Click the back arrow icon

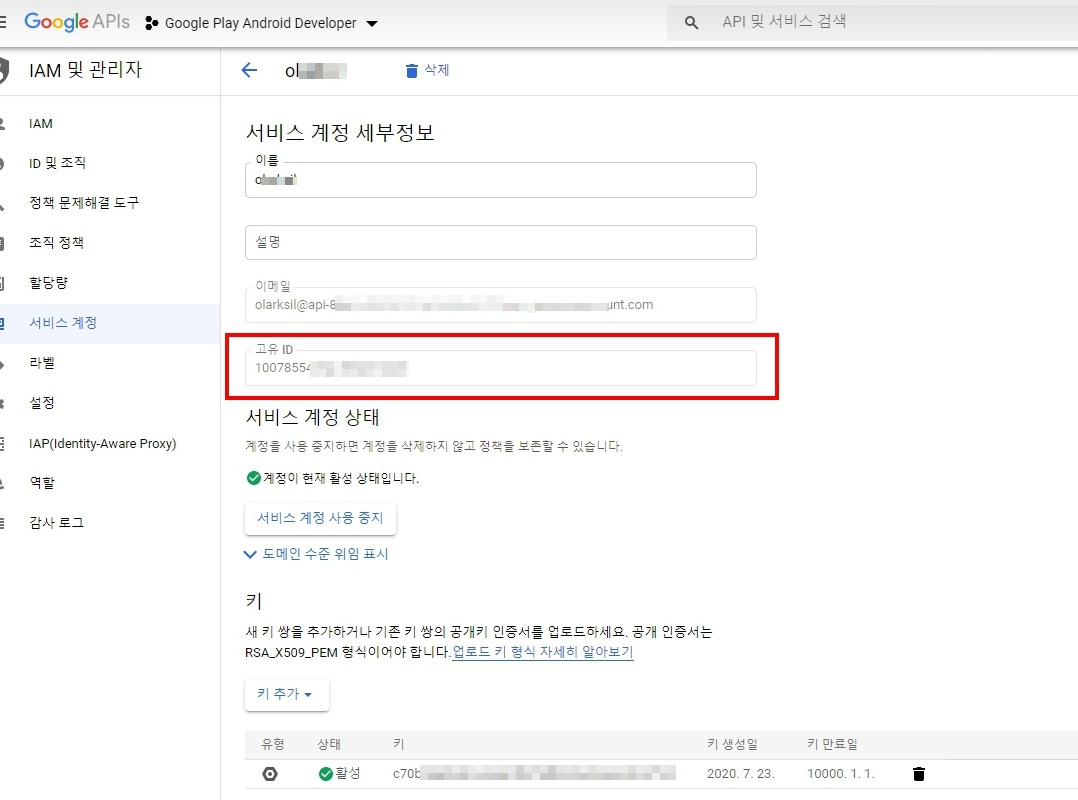point(249,70)
